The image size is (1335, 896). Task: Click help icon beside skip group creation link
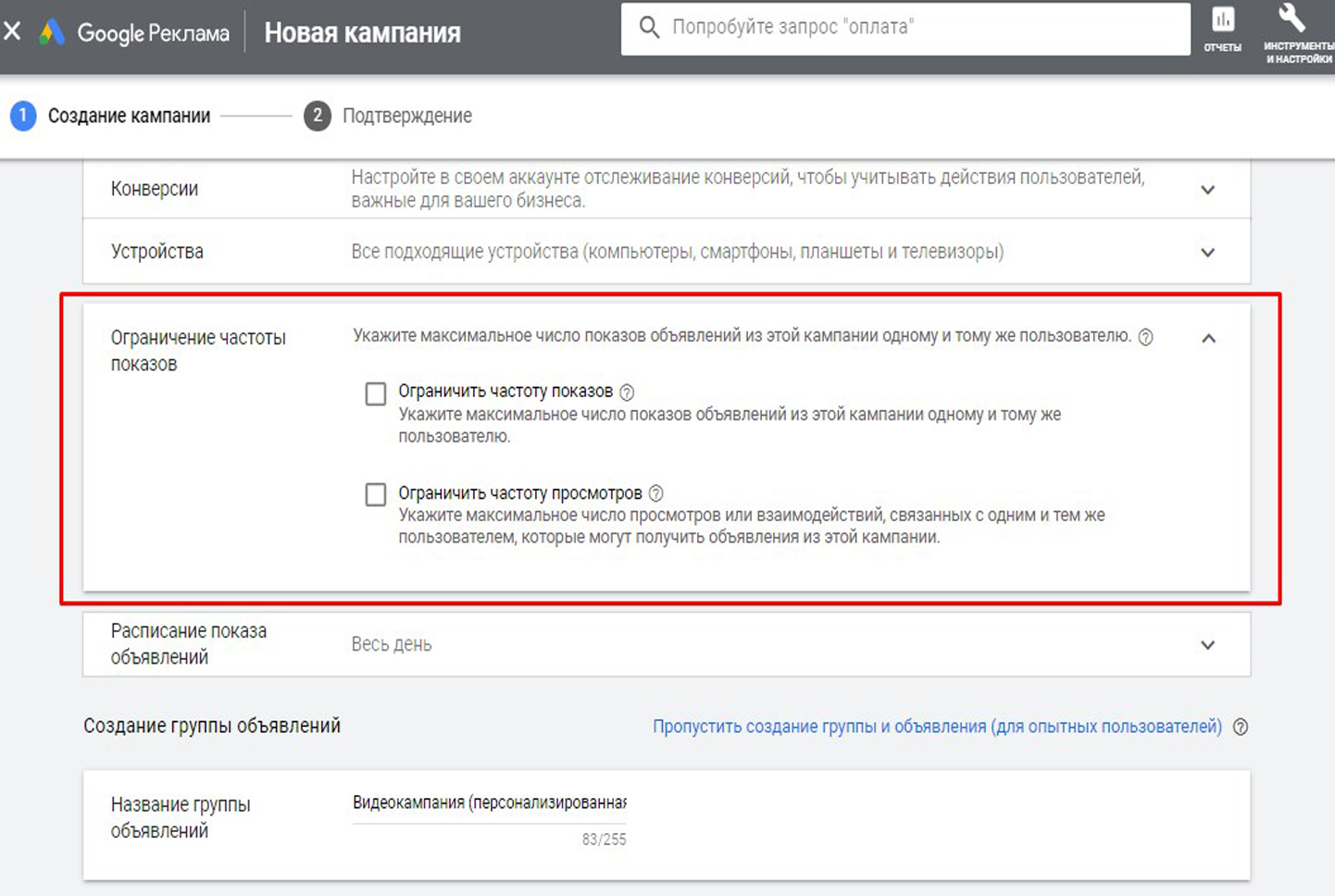[1241, 728]
